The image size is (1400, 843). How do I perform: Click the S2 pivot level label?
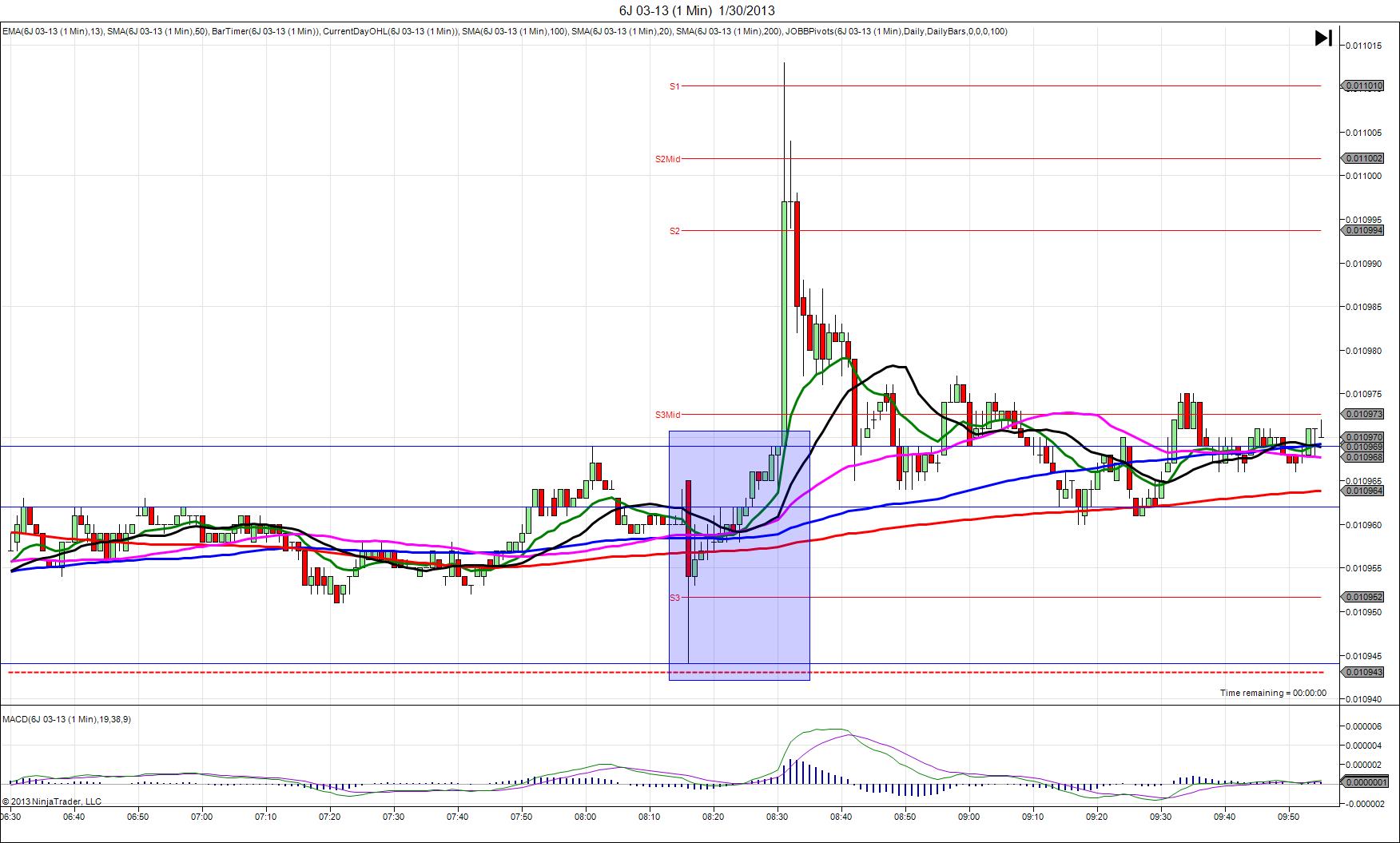[674, 231]
